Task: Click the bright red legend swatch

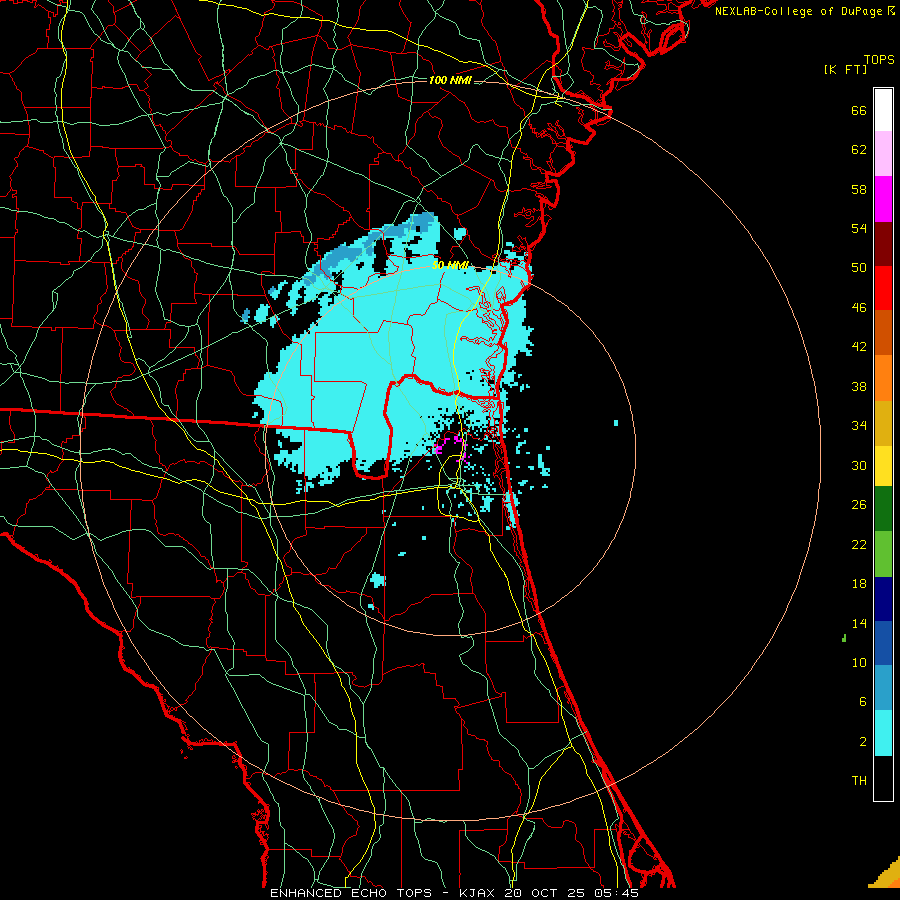Action: (883, 288)
